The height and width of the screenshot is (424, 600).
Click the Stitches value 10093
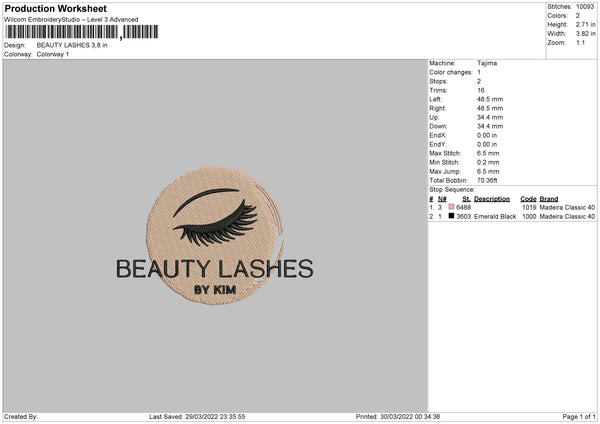(x=585, y=7)
